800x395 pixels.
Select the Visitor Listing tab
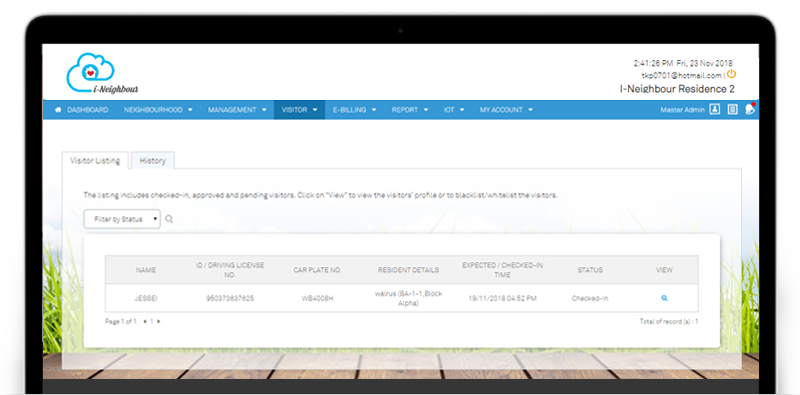pyautogui.click(x=95, y=160)
